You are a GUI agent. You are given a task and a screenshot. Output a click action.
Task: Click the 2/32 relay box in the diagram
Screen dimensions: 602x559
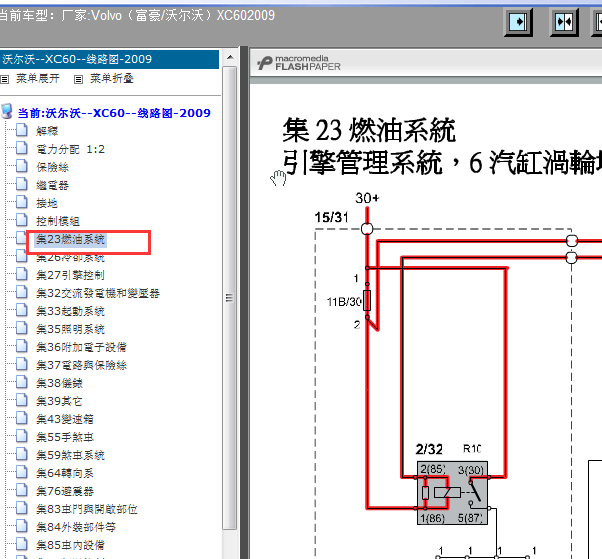[452, 493]
